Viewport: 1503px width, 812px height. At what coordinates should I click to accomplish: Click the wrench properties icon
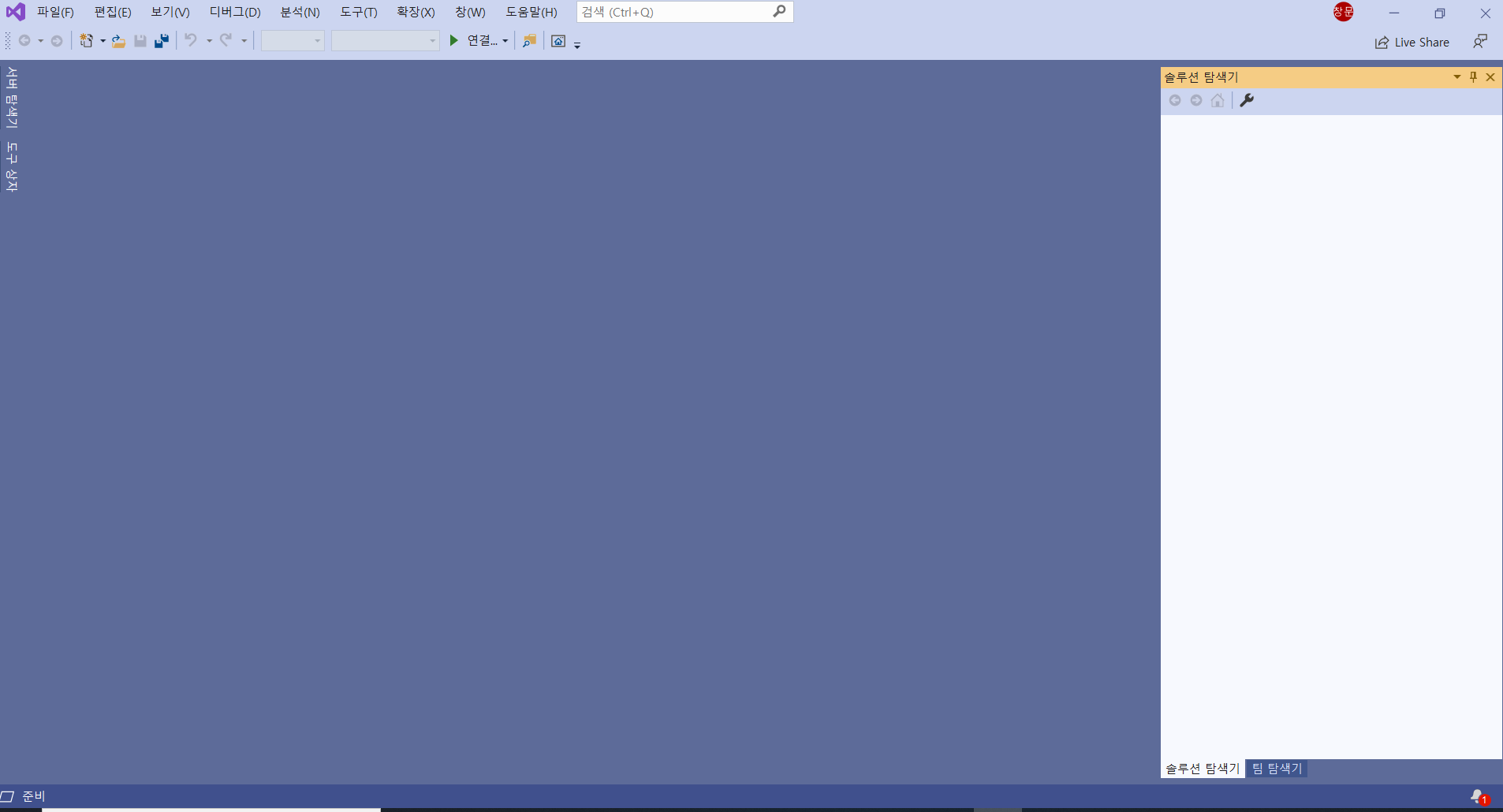click(1247, 100)
